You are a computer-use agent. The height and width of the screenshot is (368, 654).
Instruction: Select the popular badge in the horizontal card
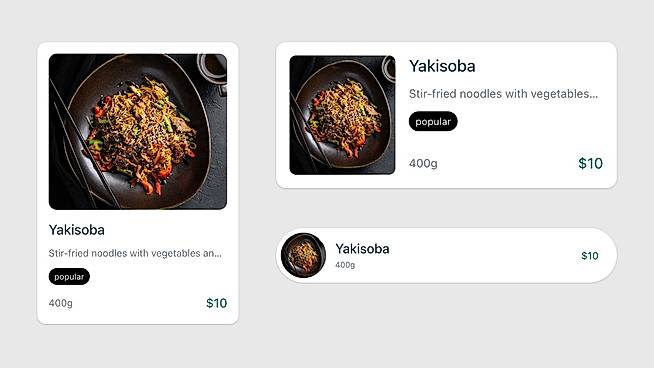(x=433, y=121)
